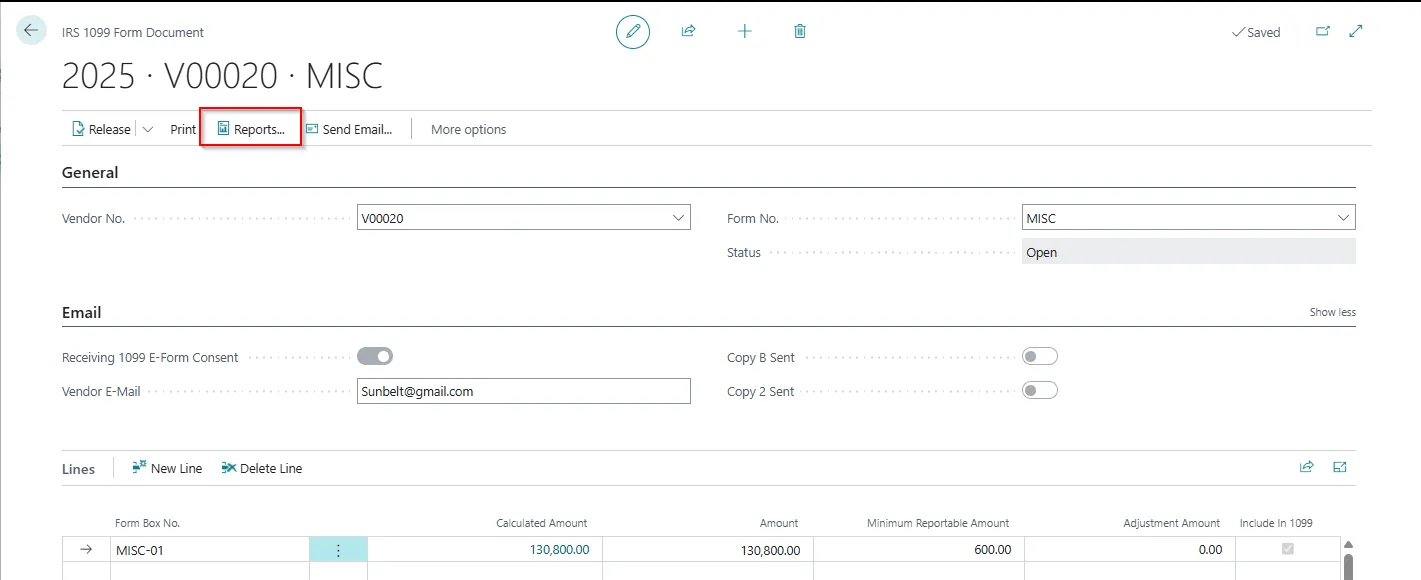This screenshot has height=580, width=1421.
Task: Toggle Receiving 1099 E-Form Consent switch
Action: point(375,356)
